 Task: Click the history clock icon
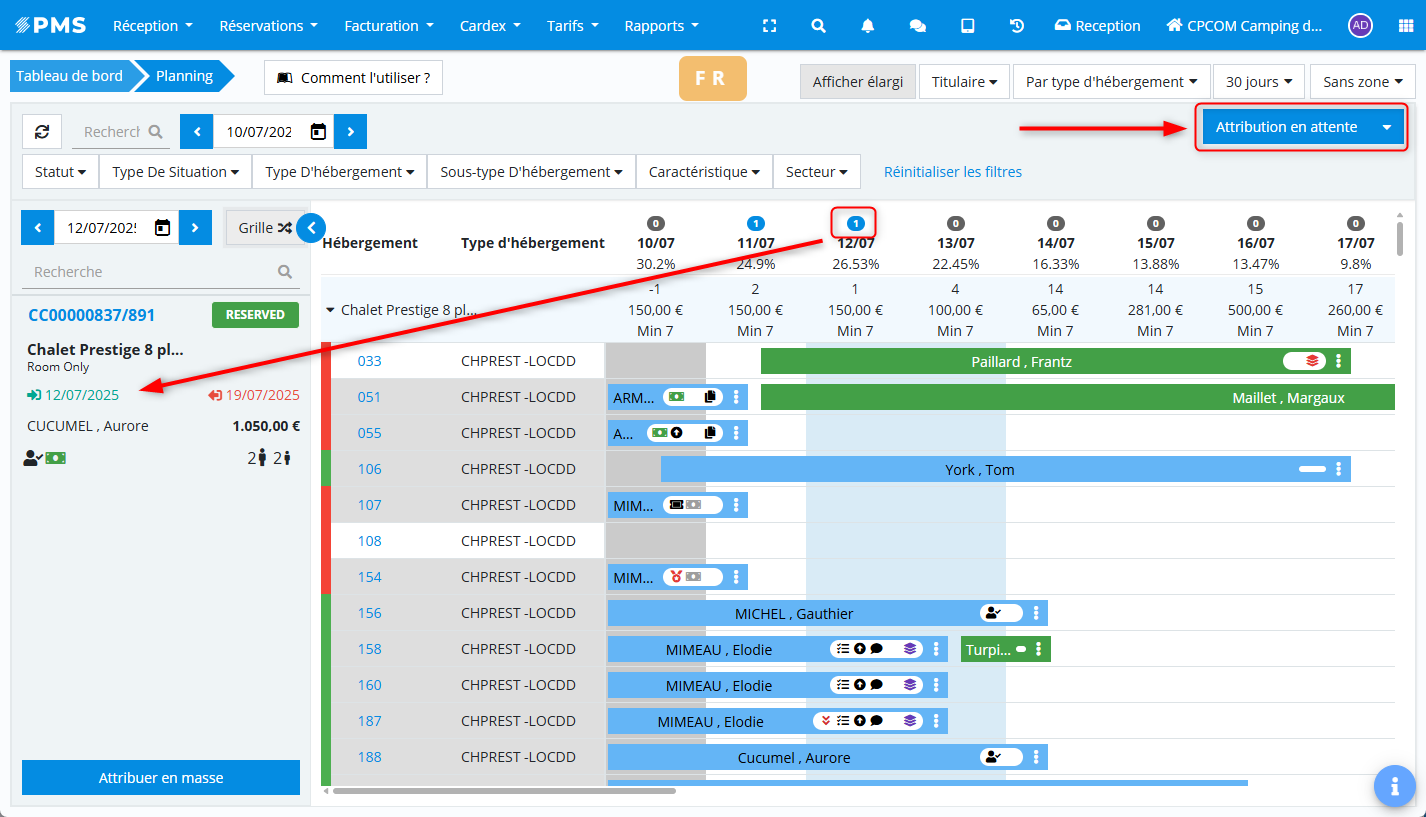(x=1017, y=26)
